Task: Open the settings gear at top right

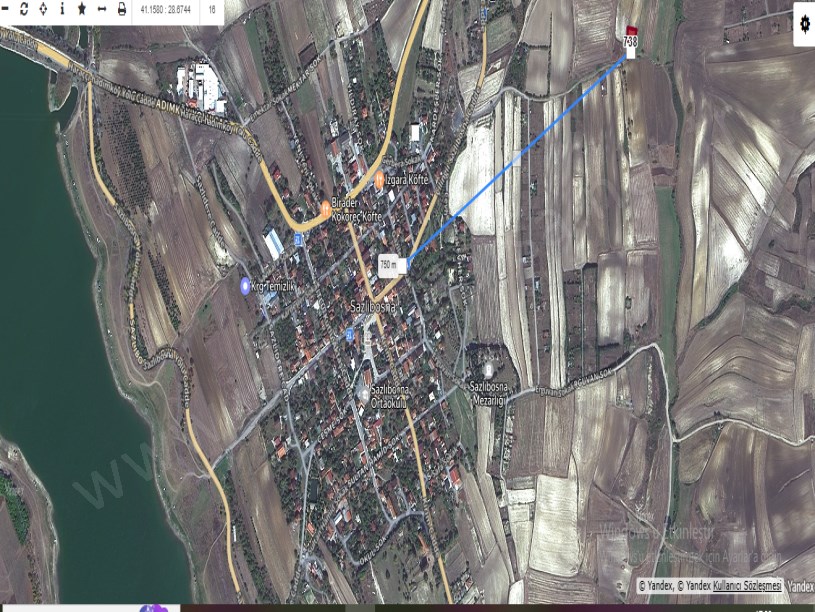Action: click(804, 21)
